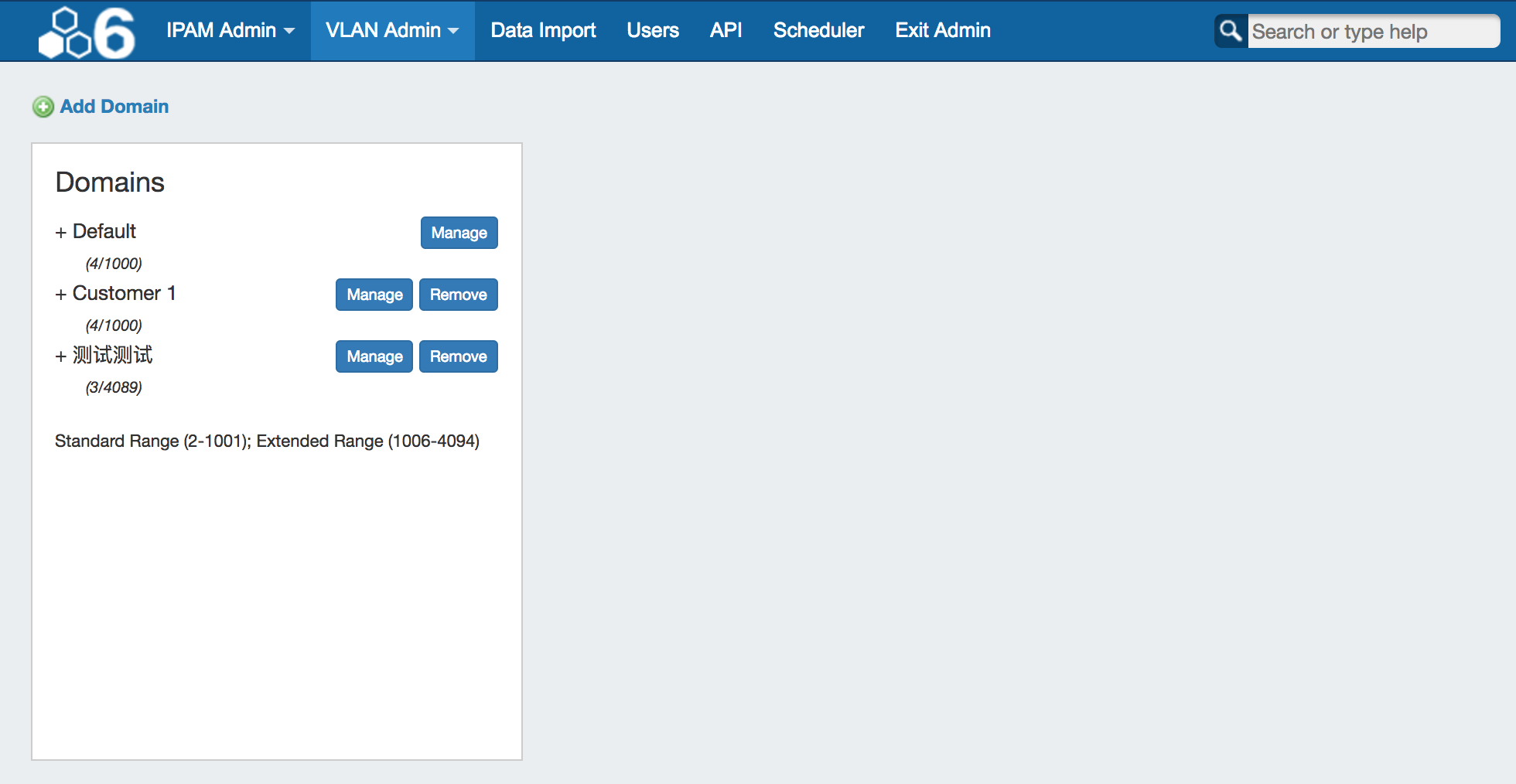Click the Add Domain link

point(114,107)
